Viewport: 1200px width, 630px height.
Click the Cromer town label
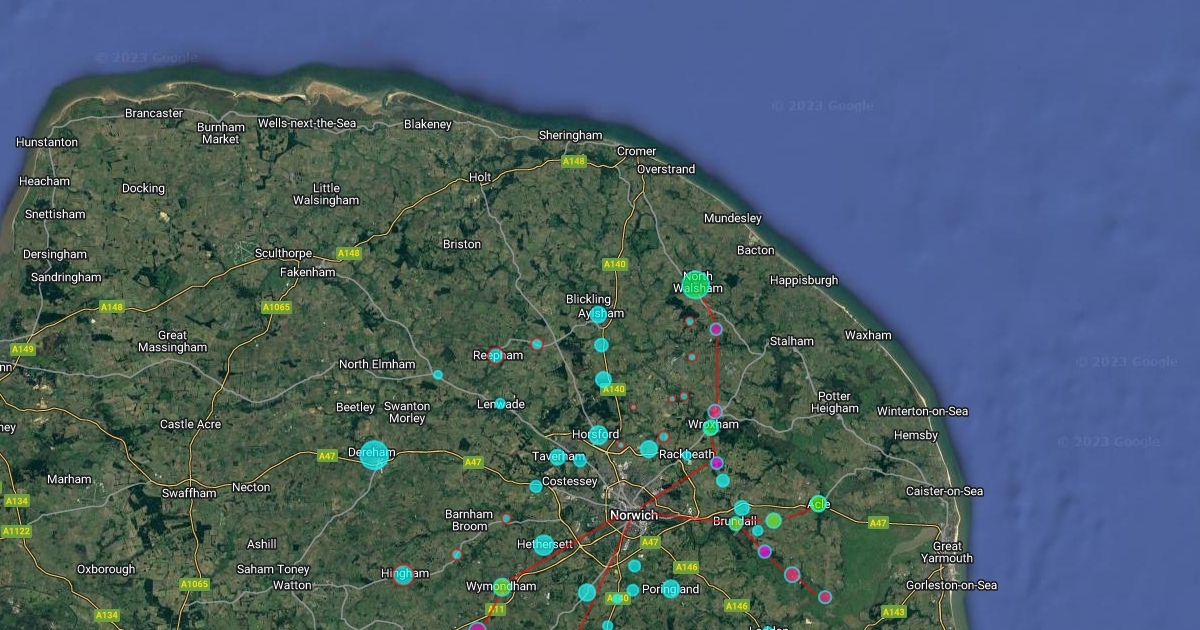pyautogui.click(x=636, y=152)
